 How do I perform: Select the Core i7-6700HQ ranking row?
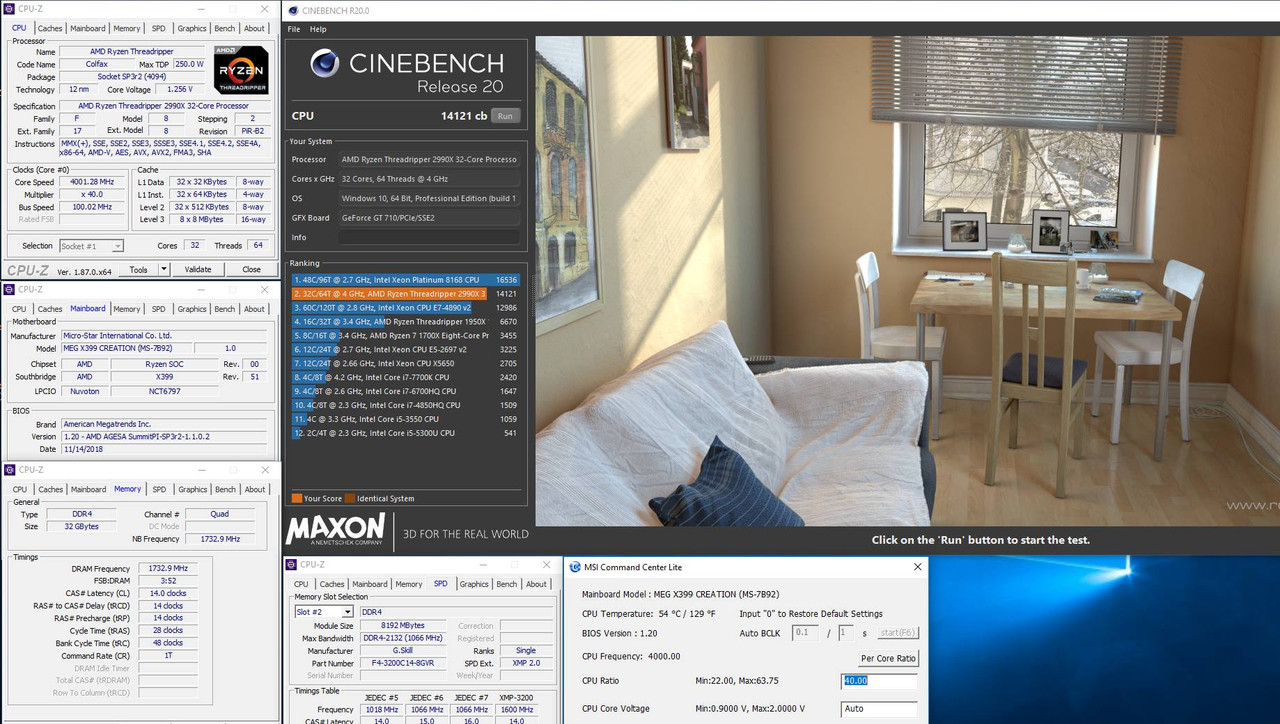pos(405,391)
